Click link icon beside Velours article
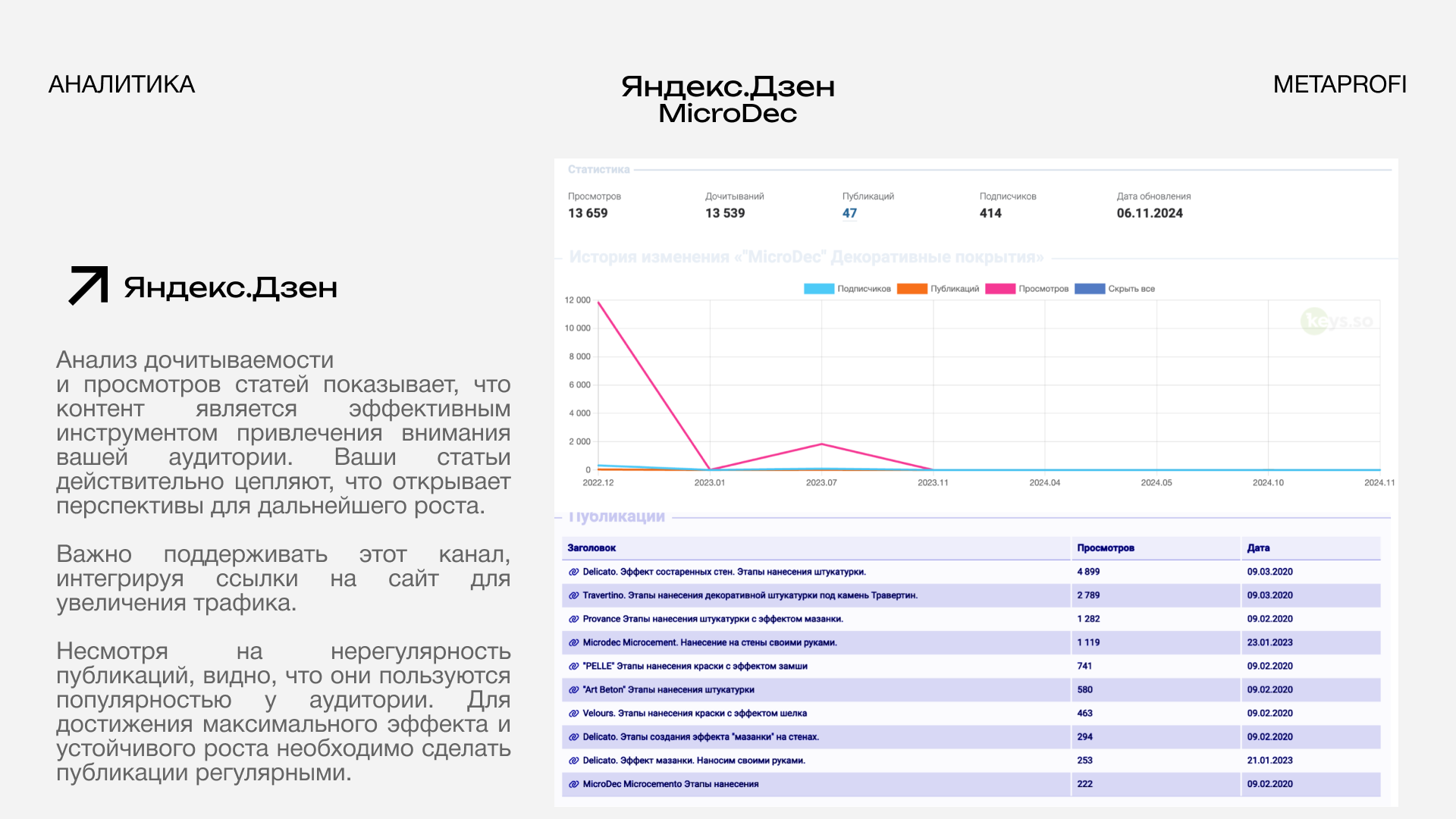The image size is (1456, 819). pyautogui.click(x=574, y=713)
